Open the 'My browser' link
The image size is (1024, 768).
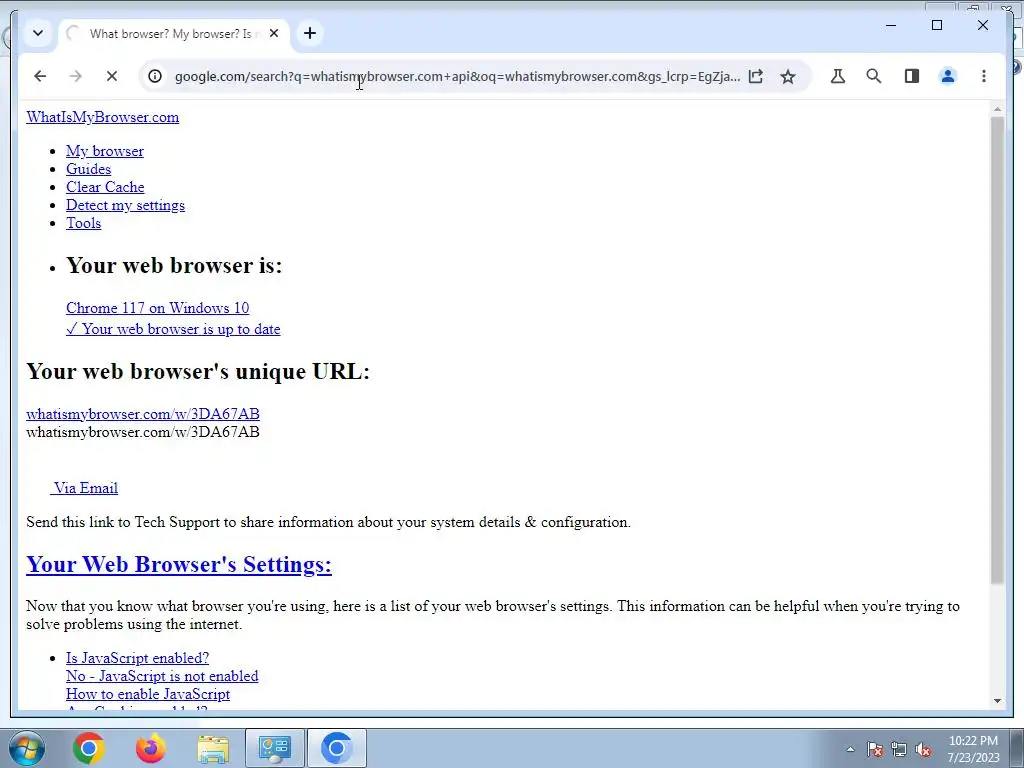pyautogui.click(x=104, y=151)
